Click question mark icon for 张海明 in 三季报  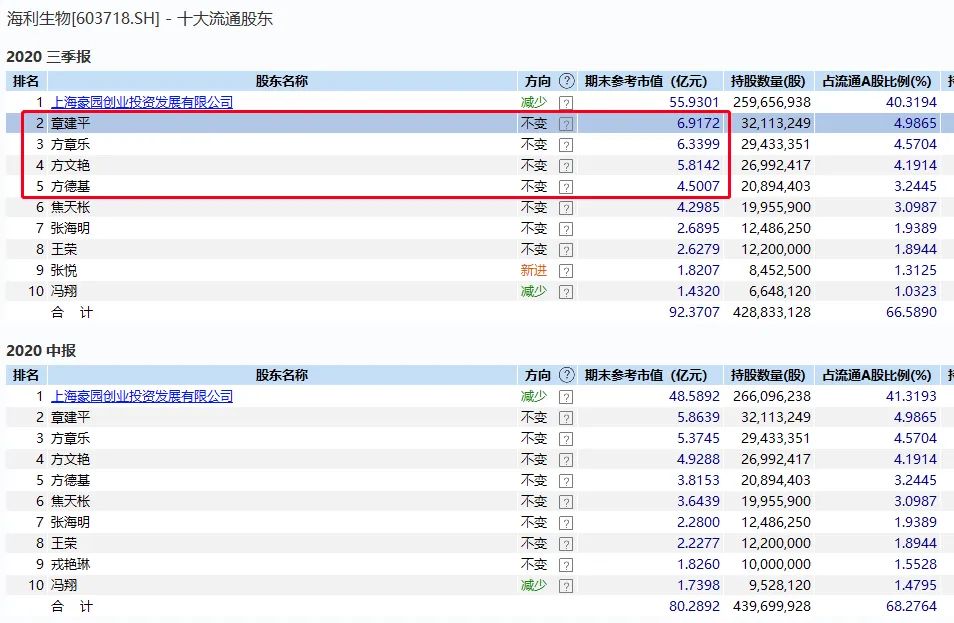pyautogui.click(x=566, y=229)
